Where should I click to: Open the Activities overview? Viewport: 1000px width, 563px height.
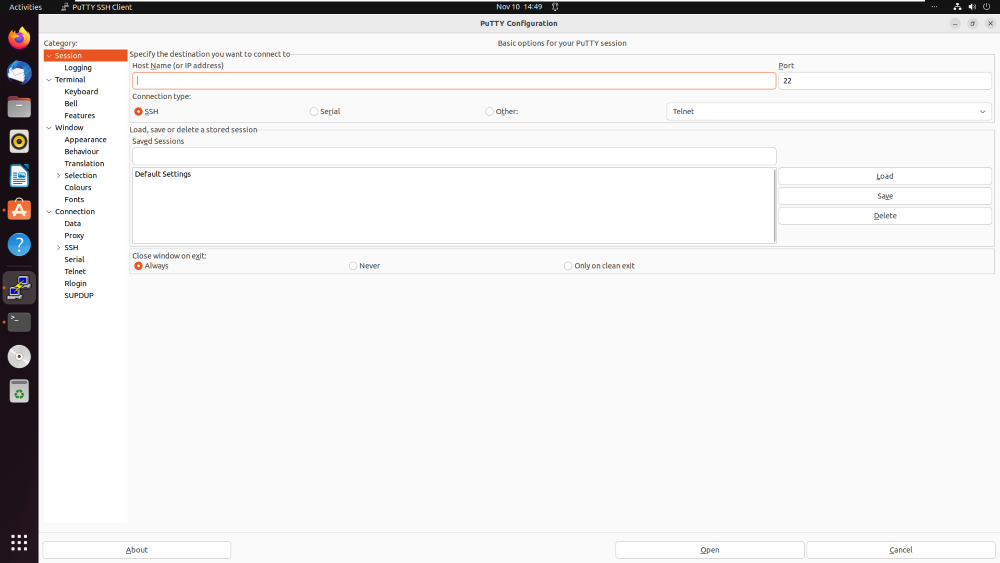[x=26, y=7]
